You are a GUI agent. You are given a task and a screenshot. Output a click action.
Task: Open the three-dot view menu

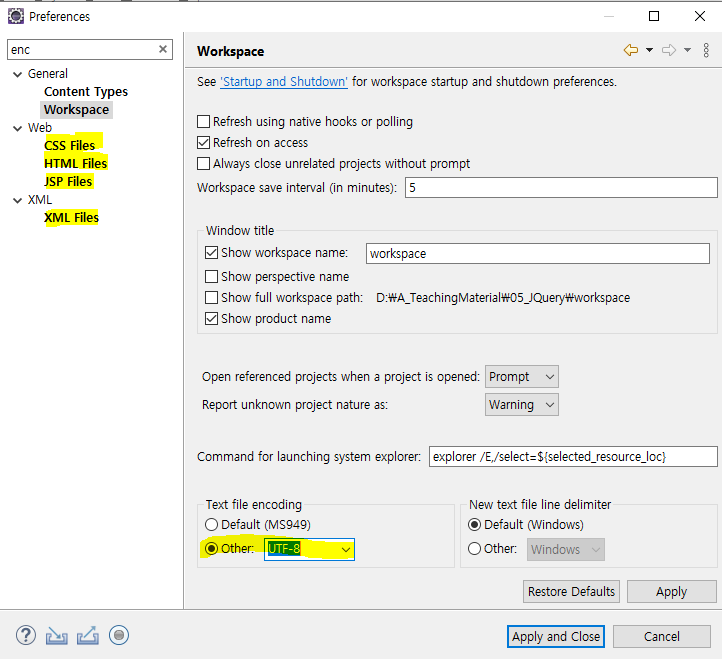(706, 50)
